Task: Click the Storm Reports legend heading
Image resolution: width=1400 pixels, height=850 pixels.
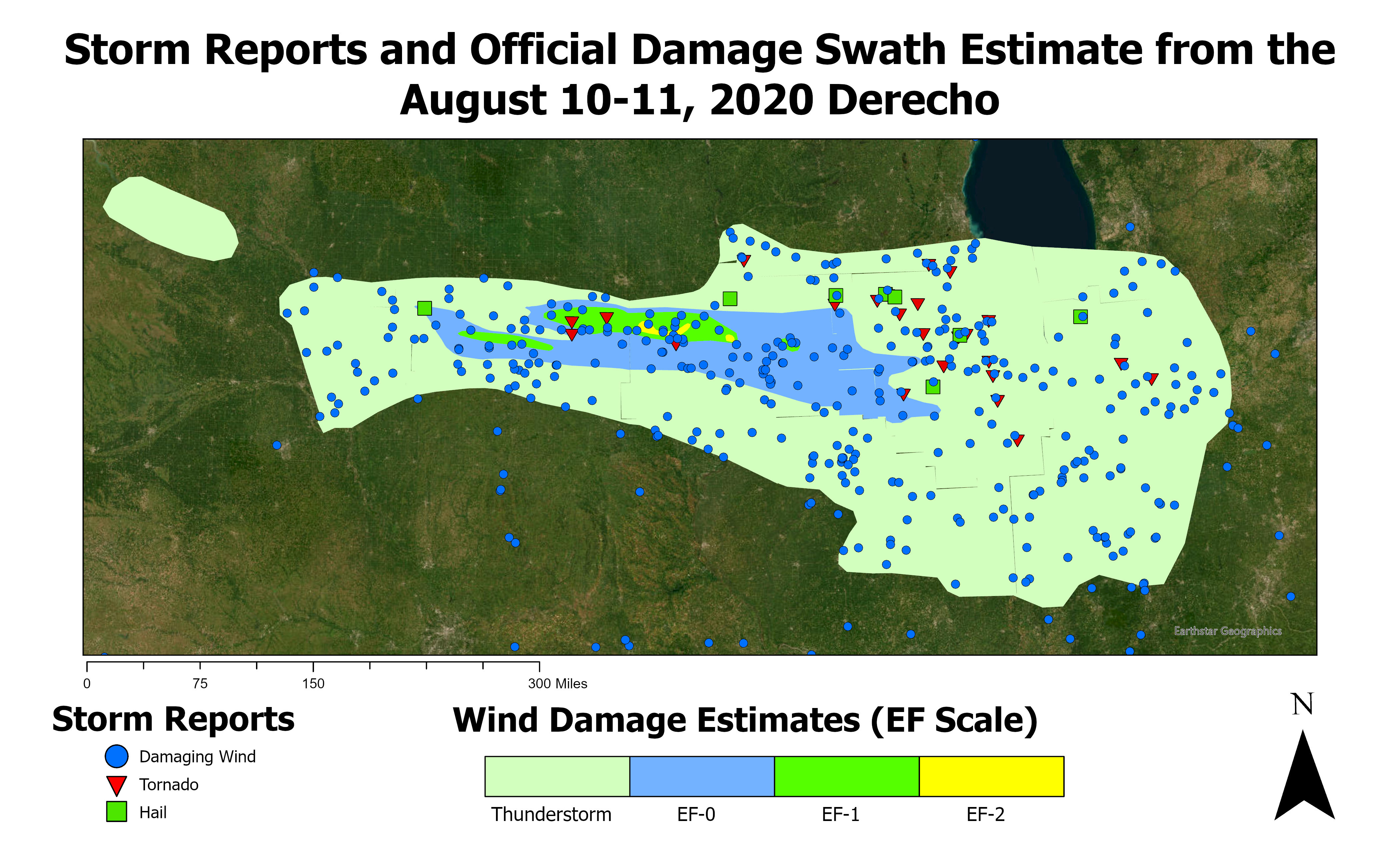Action: [173, 719]
